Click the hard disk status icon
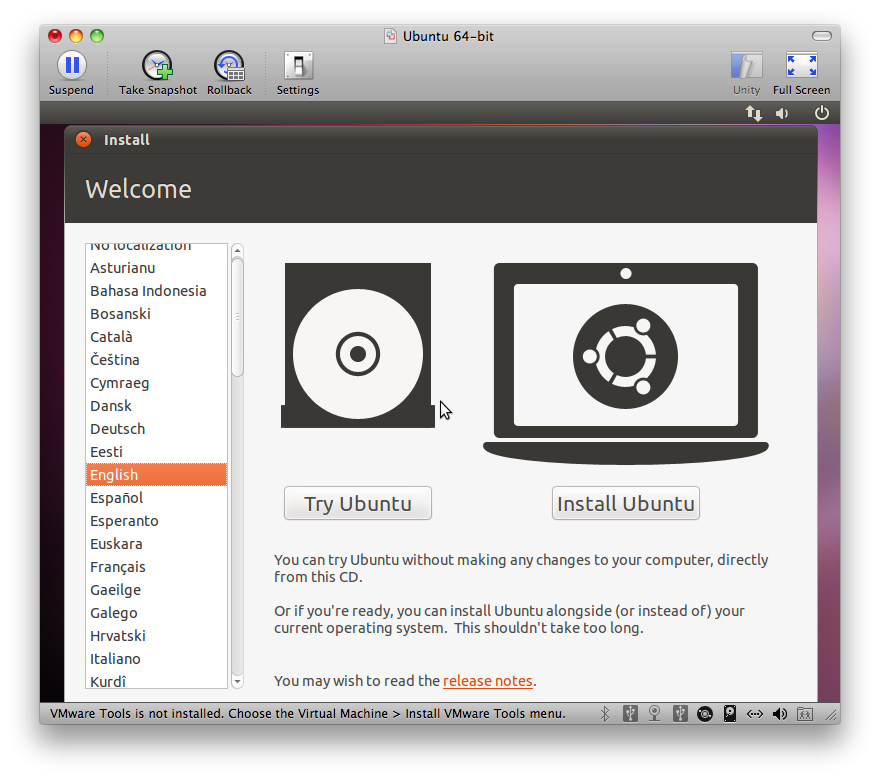The image size is (880, 779). tap(730, 714)
